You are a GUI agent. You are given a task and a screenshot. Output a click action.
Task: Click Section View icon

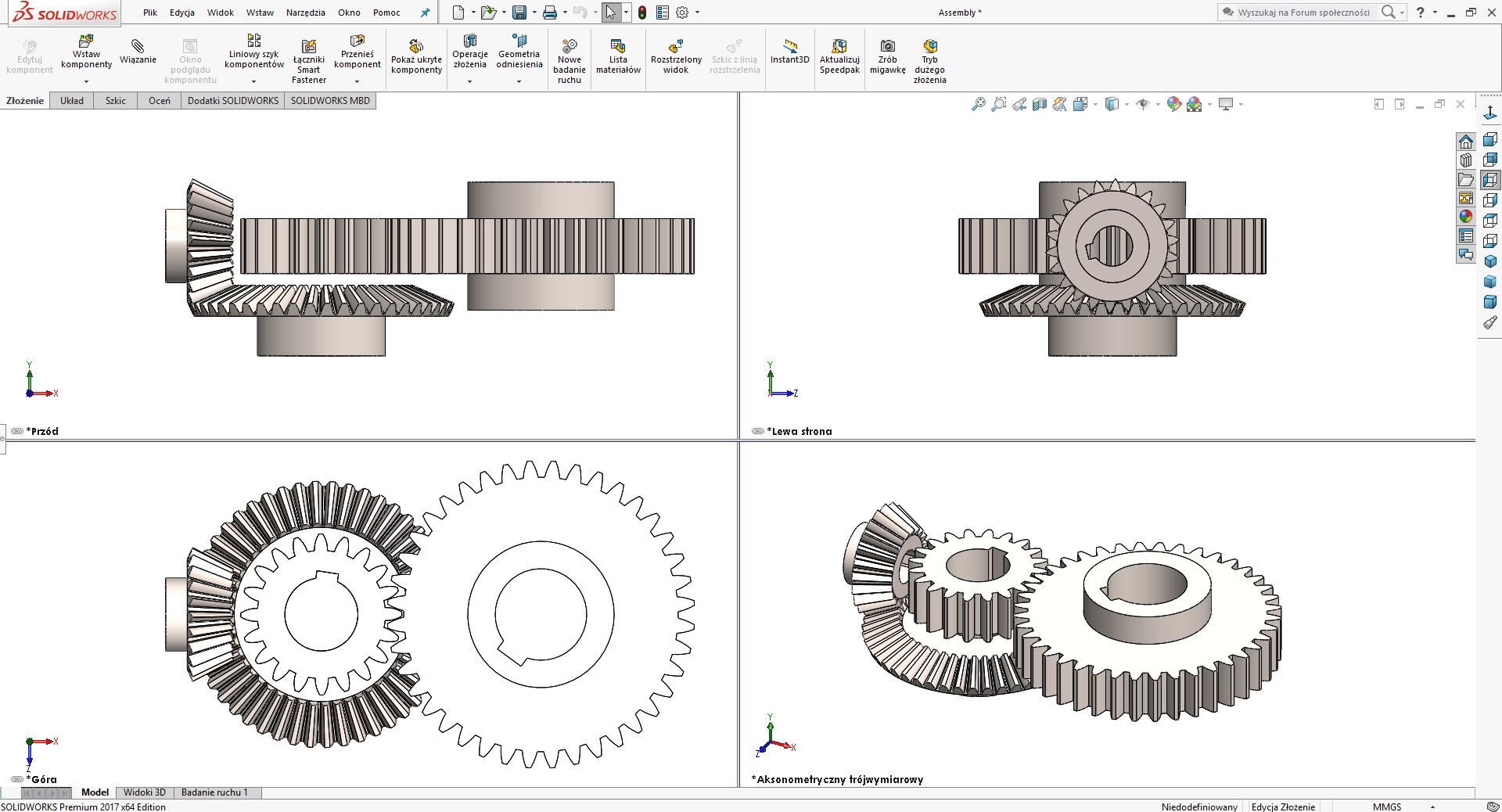coord(1039,104)
